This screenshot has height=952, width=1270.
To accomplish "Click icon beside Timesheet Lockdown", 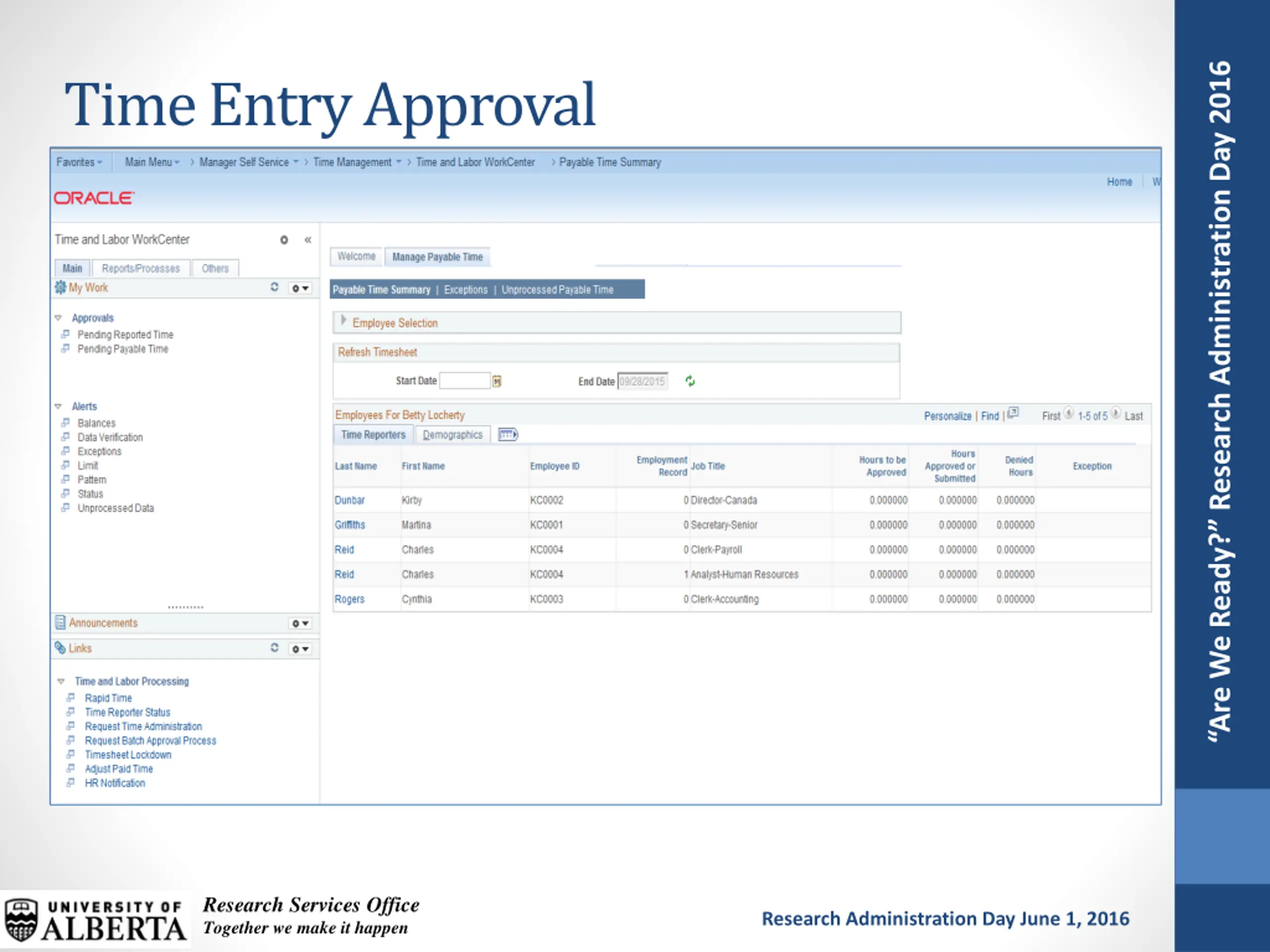I will (x=70, y=754).
